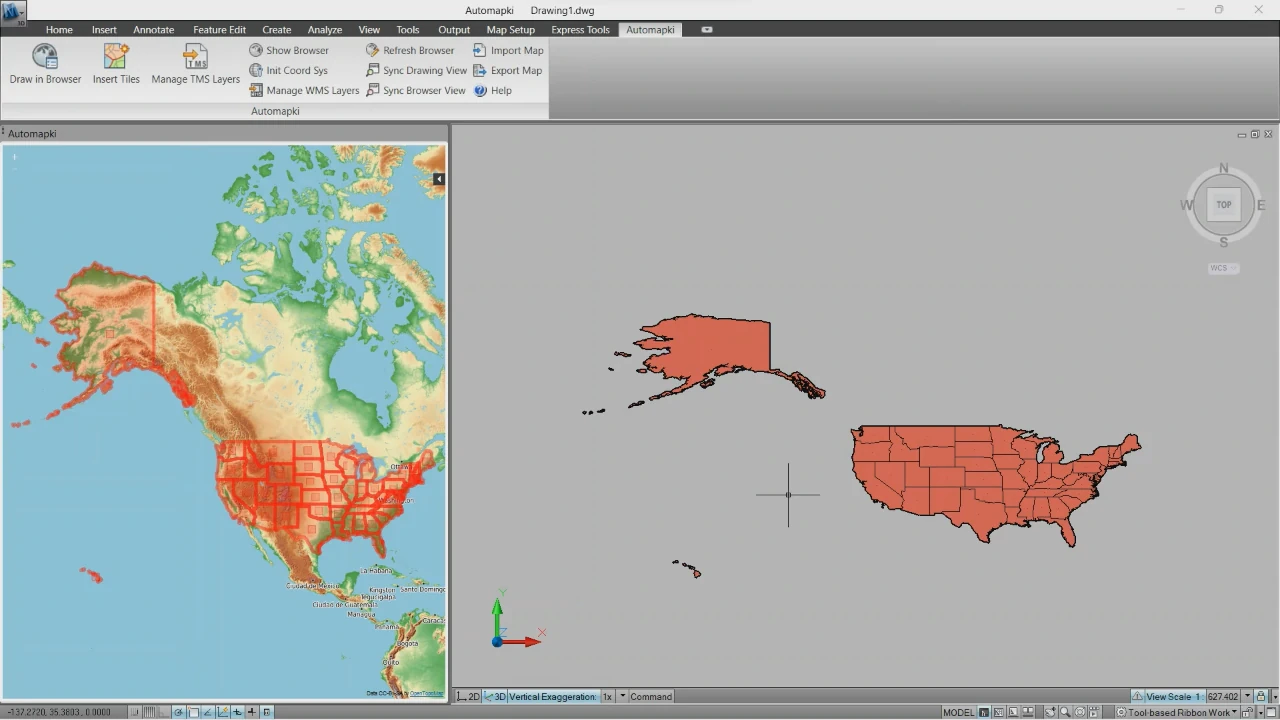The image size is (1280, 720).
Task: Click the View Scale value field
Action: (1222, 696)
